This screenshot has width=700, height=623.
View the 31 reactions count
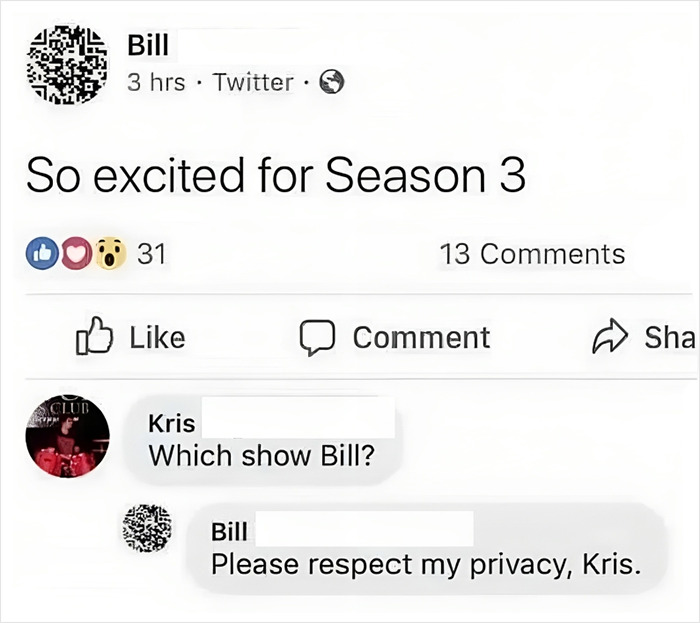(151, 254)
